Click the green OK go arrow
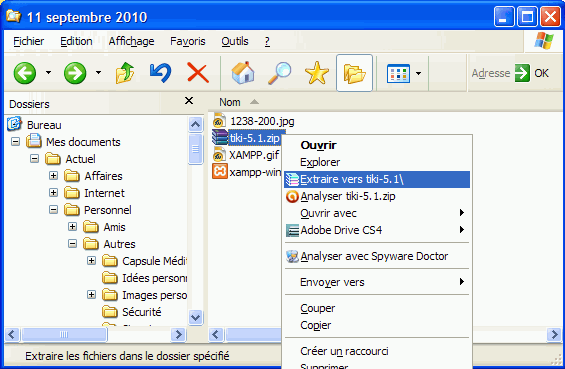Screen dimensions: 565x369 tap(522, 73)
